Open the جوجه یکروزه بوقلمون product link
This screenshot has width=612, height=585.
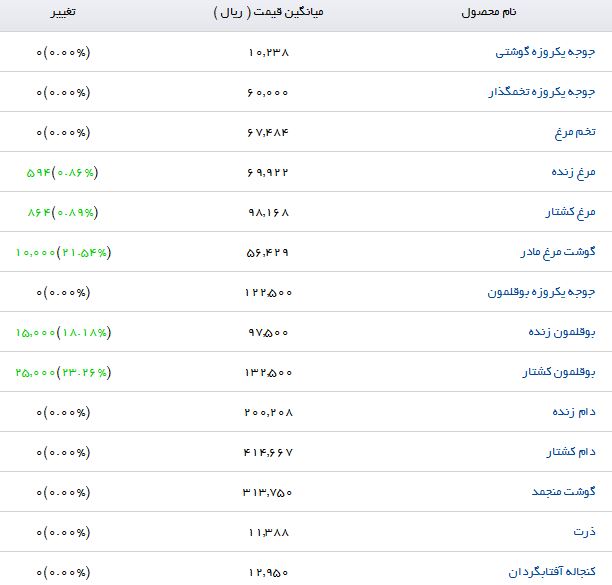(x=541, y=292)
